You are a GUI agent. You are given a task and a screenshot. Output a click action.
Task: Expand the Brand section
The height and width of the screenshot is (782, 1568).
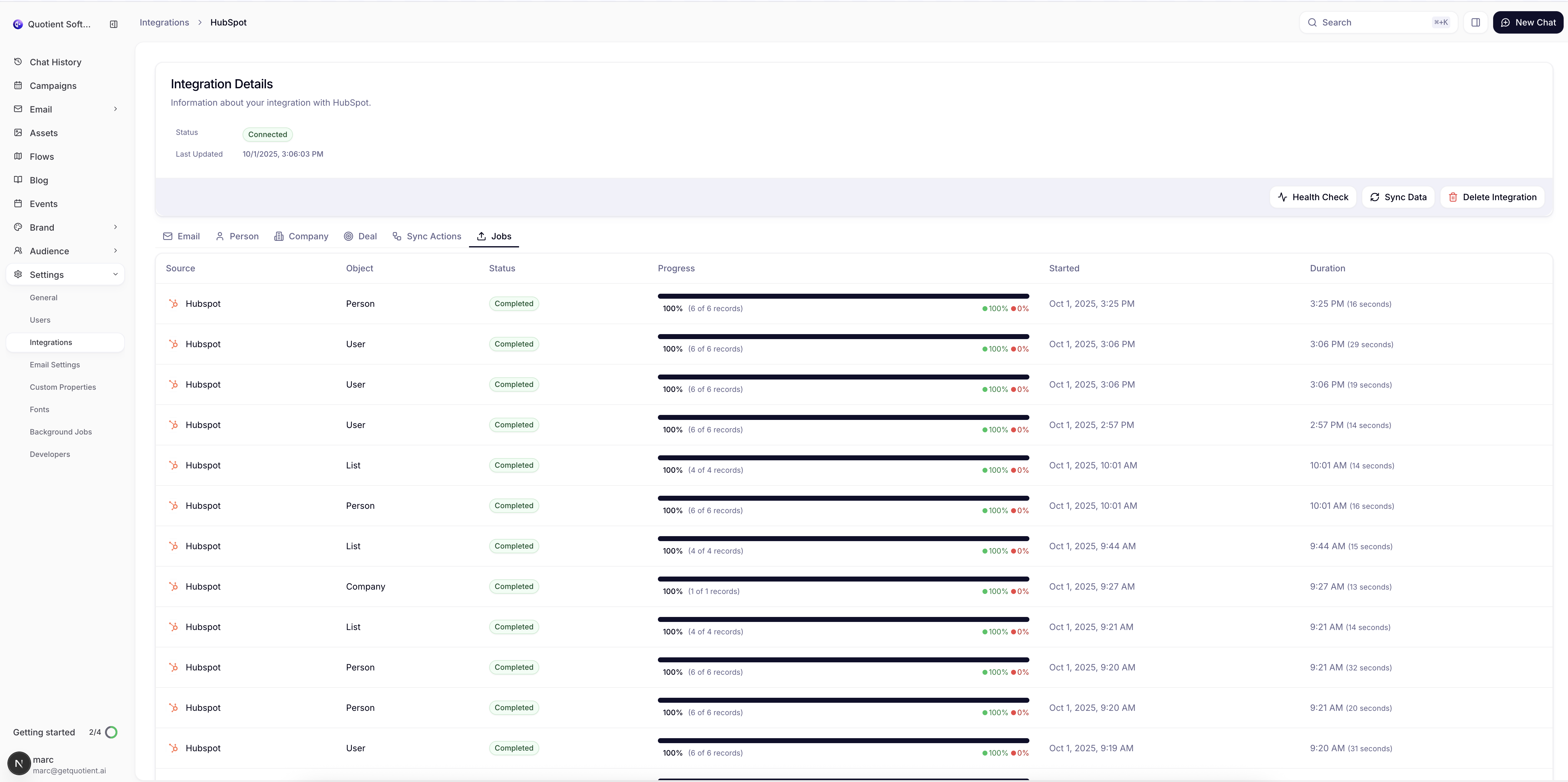(x=116, y=227)
